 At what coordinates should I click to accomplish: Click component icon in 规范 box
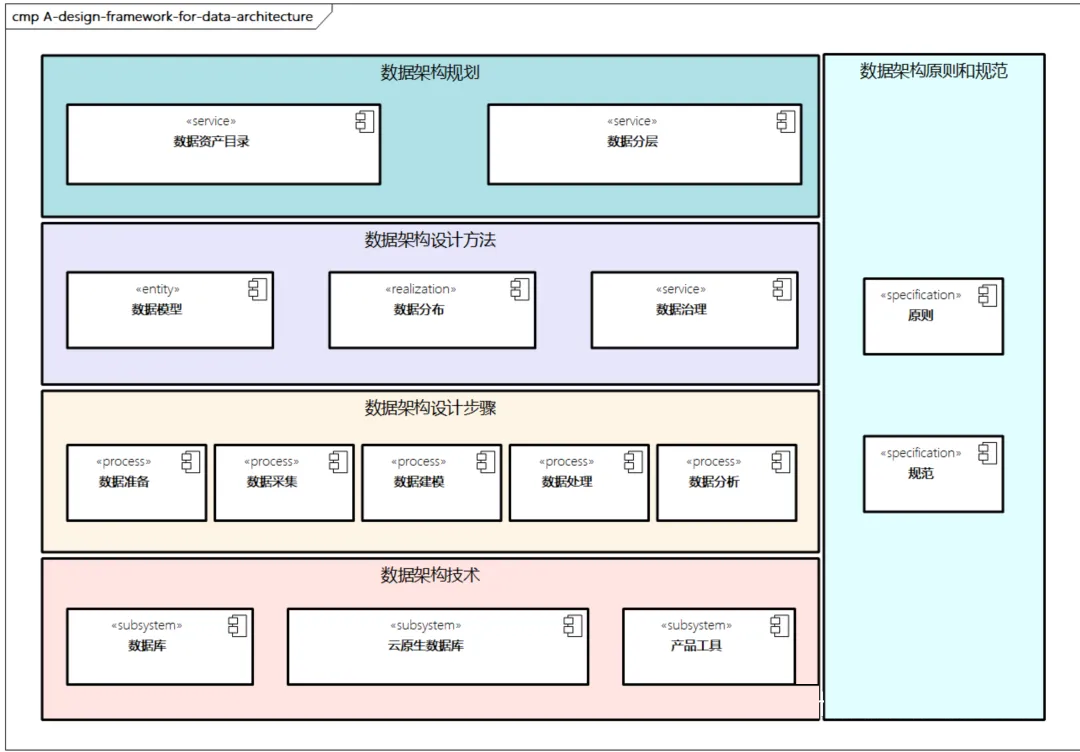[988, 453]
